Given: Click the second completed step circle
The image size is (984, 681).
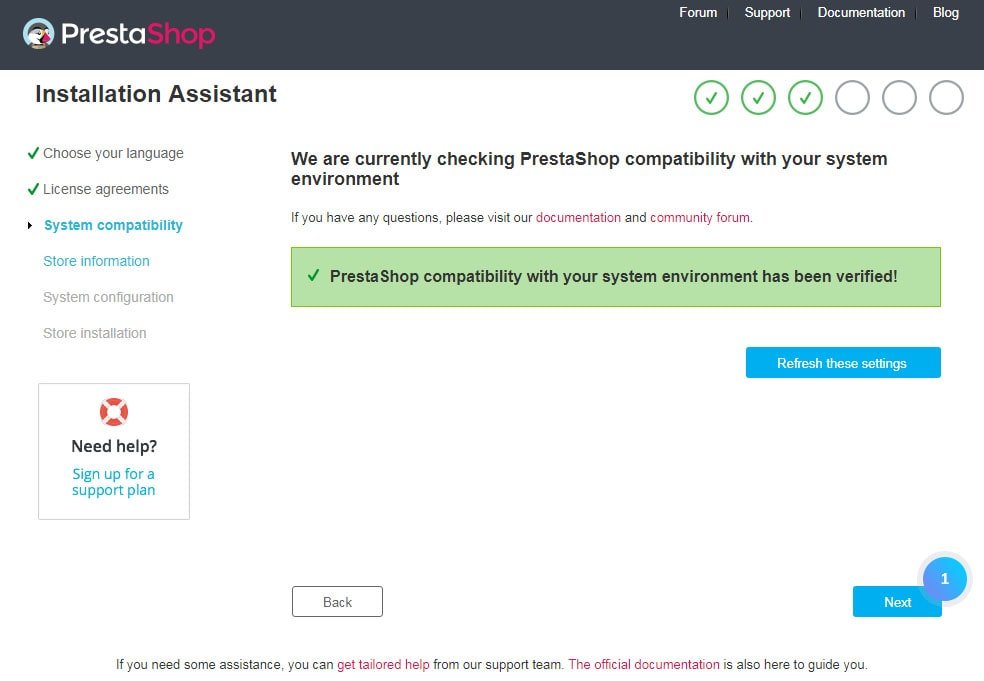Looking at the screenshot, I should [758, 98].
